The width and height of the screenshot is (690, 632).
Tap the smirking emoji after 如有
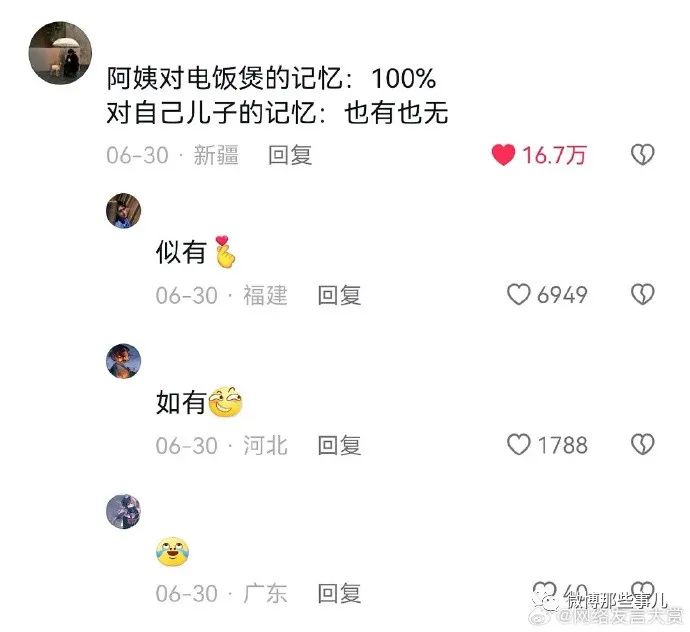tap(225, 402)
